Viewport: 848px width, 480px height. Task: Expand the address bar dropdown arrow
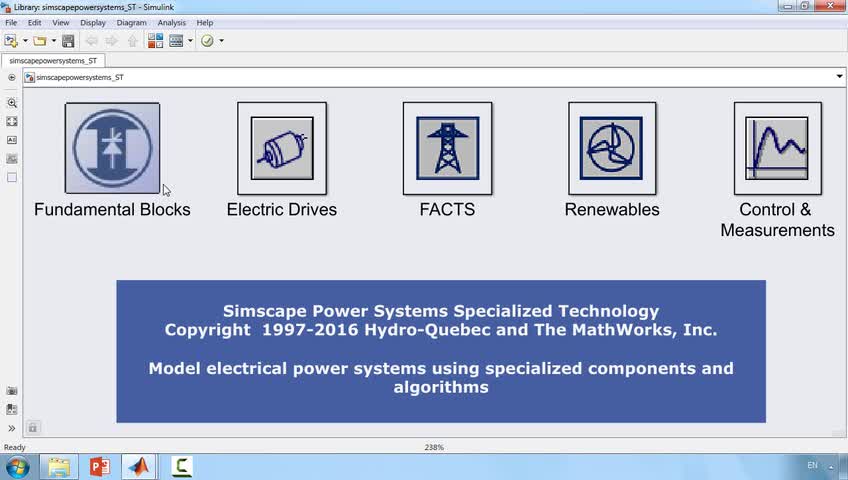pos(839,77)
